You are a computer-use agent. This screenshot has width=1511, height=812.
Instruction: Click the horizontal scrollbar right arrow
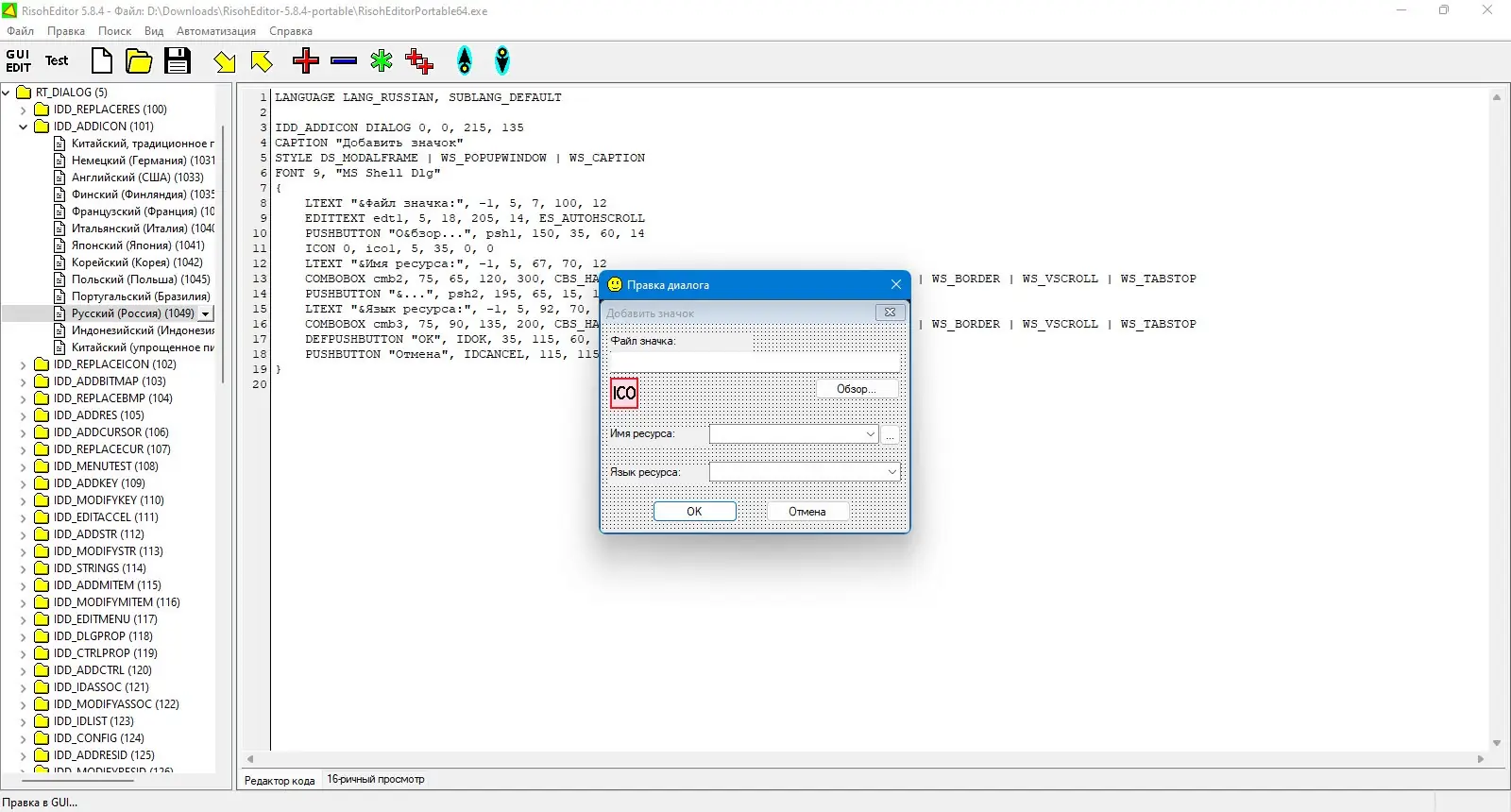click(x=1481, y=759)
